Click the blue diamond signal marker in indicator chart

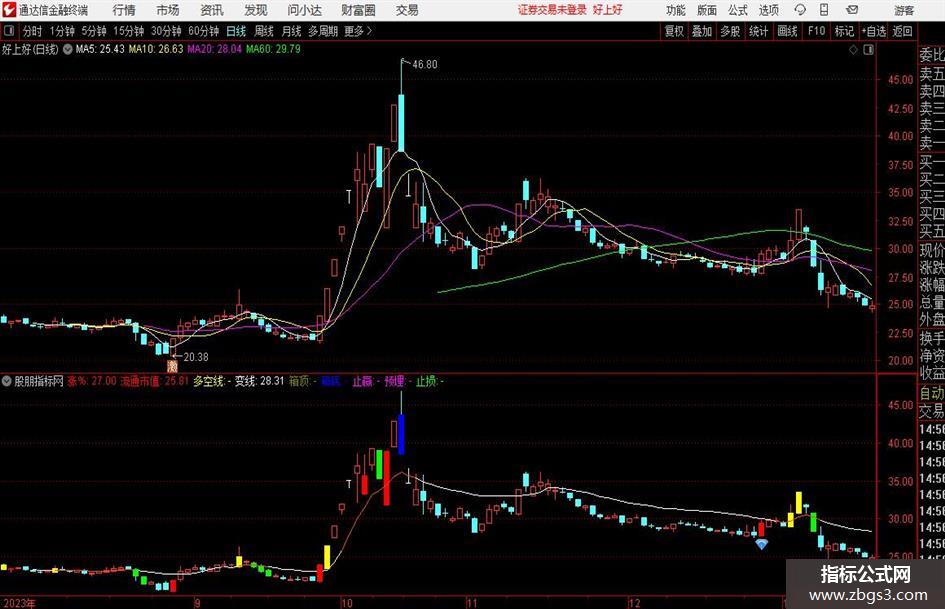point(762,544)
